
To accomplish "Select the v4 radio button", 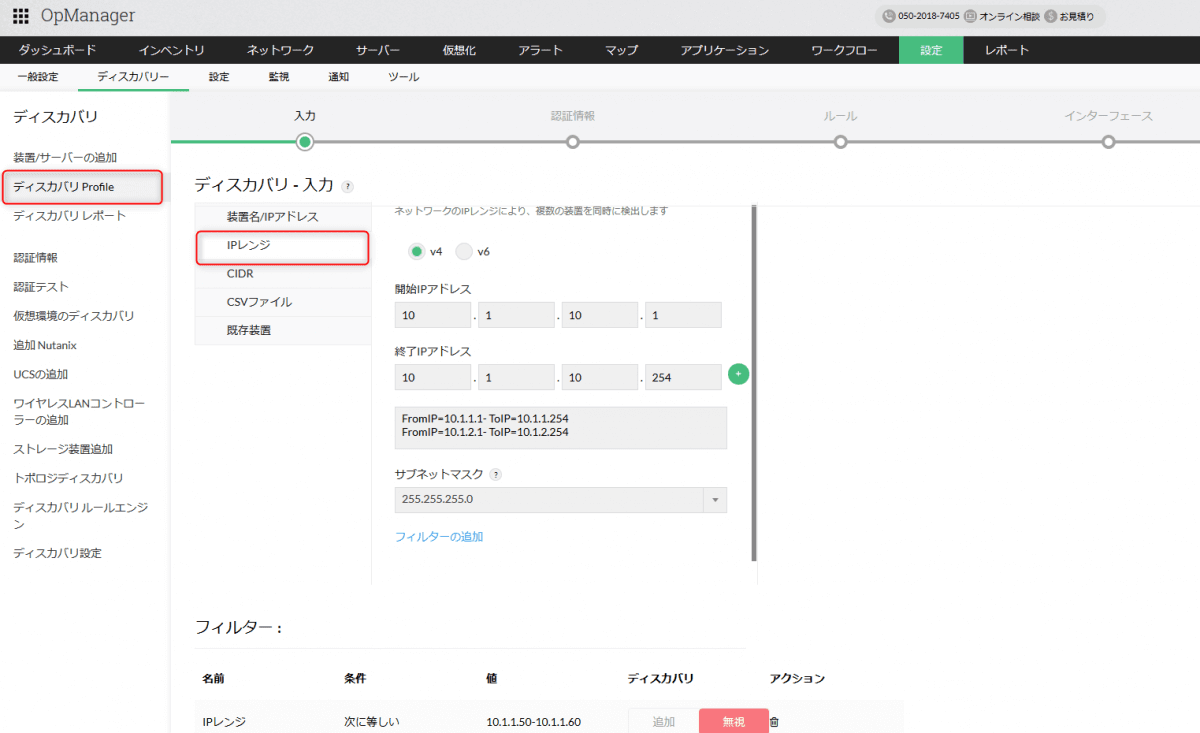I will pyautogui.click(x=417, y=251).
